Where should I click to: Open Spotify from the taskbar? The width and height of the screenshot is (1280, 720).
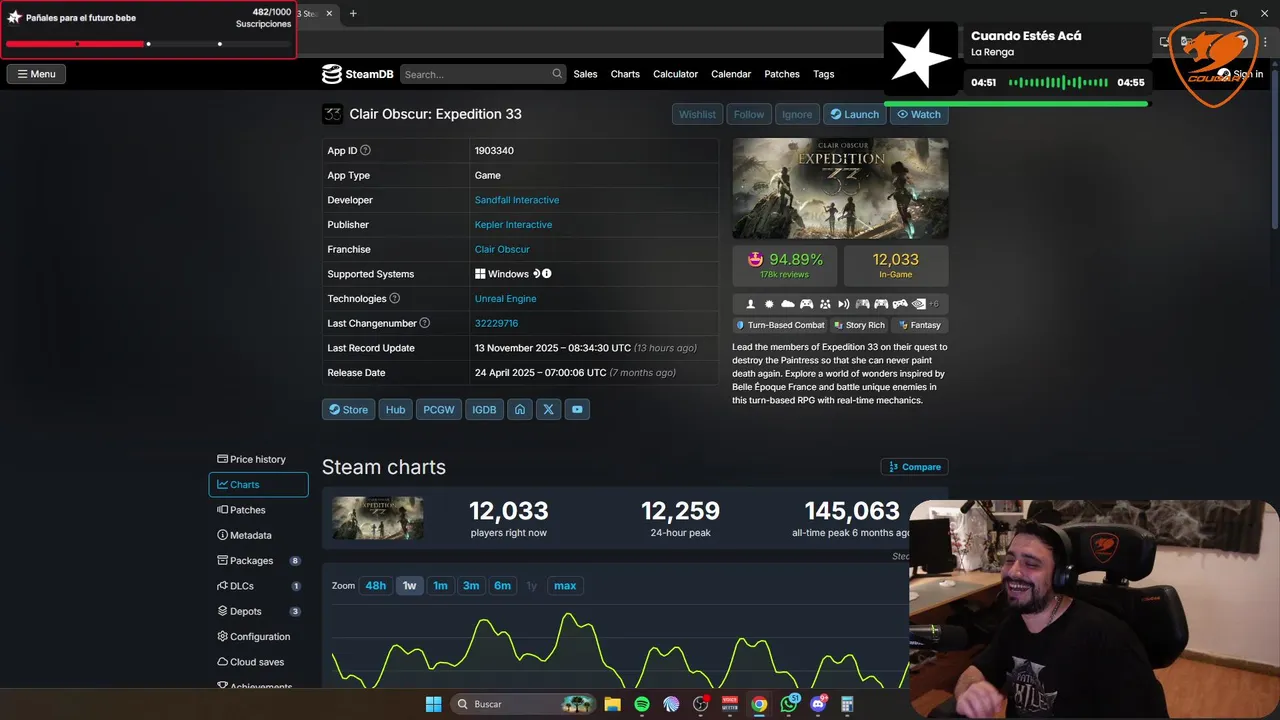(642, 704)
